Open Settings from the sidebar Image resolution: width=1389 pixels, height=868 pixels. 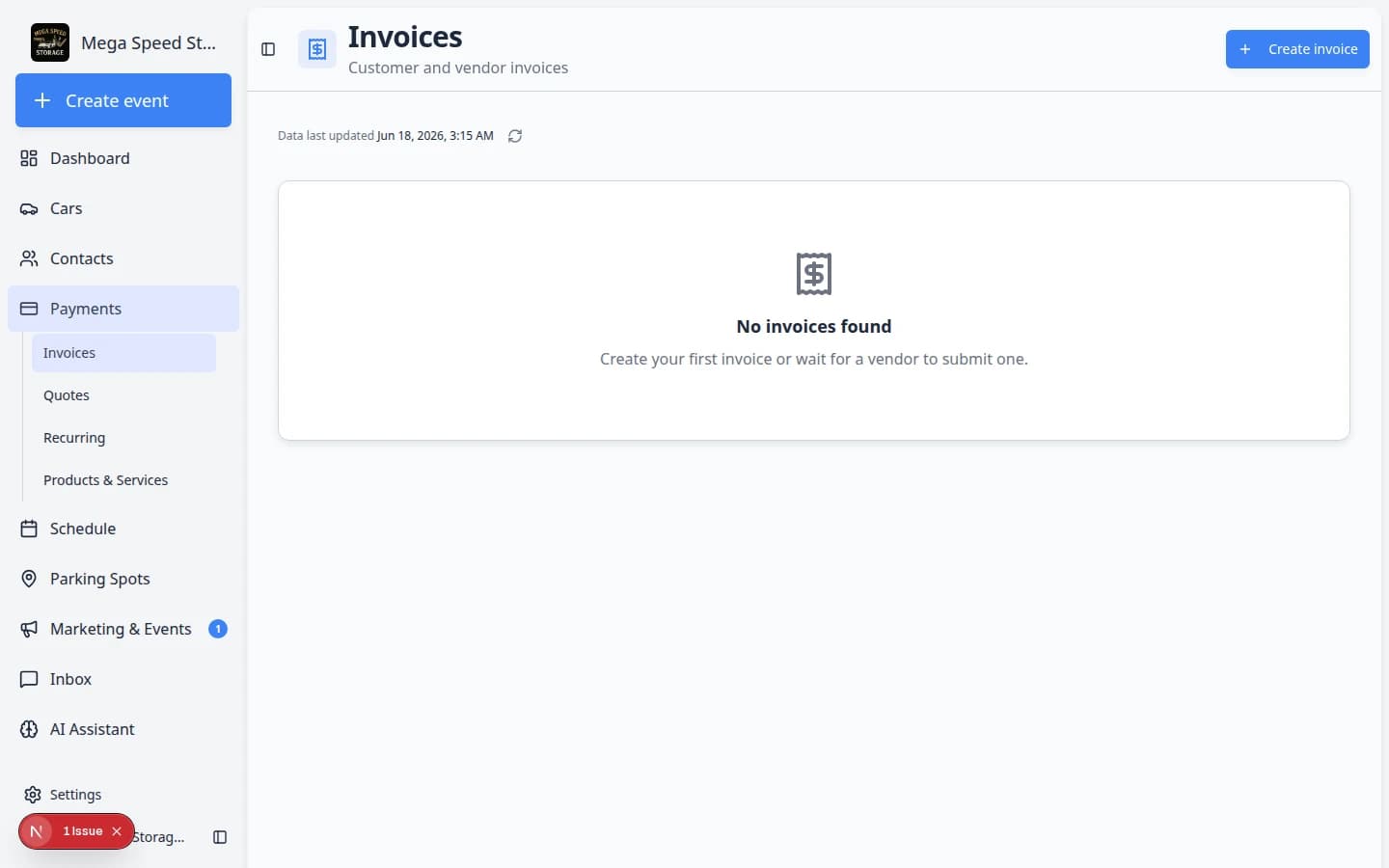click(123, 795)
